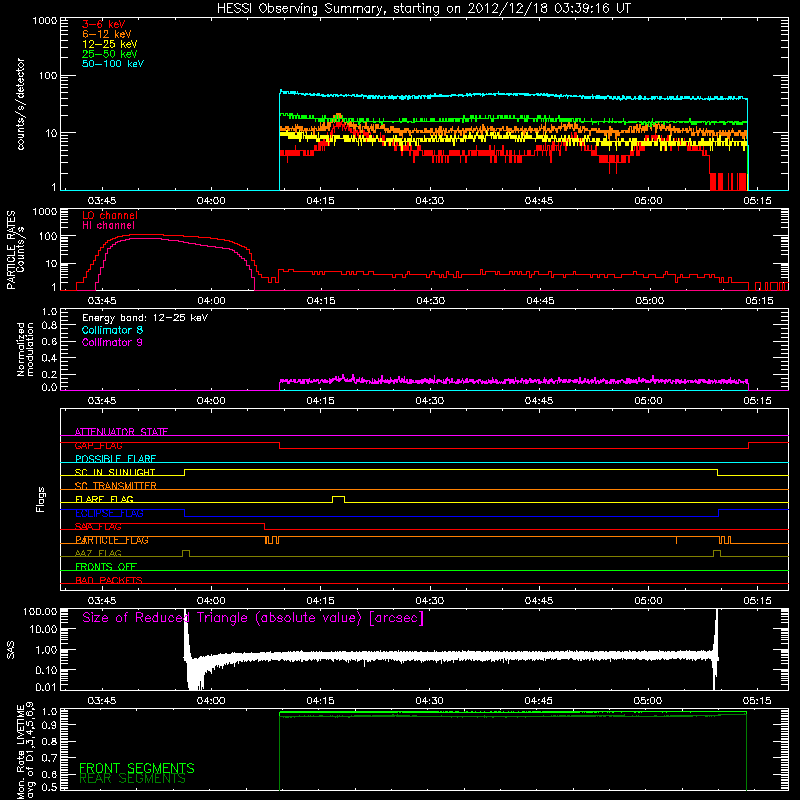Viewport: 800px width, 800px height.
Task: Click the counts/s/detector y-axis label
Action: [x=20, y=104]
